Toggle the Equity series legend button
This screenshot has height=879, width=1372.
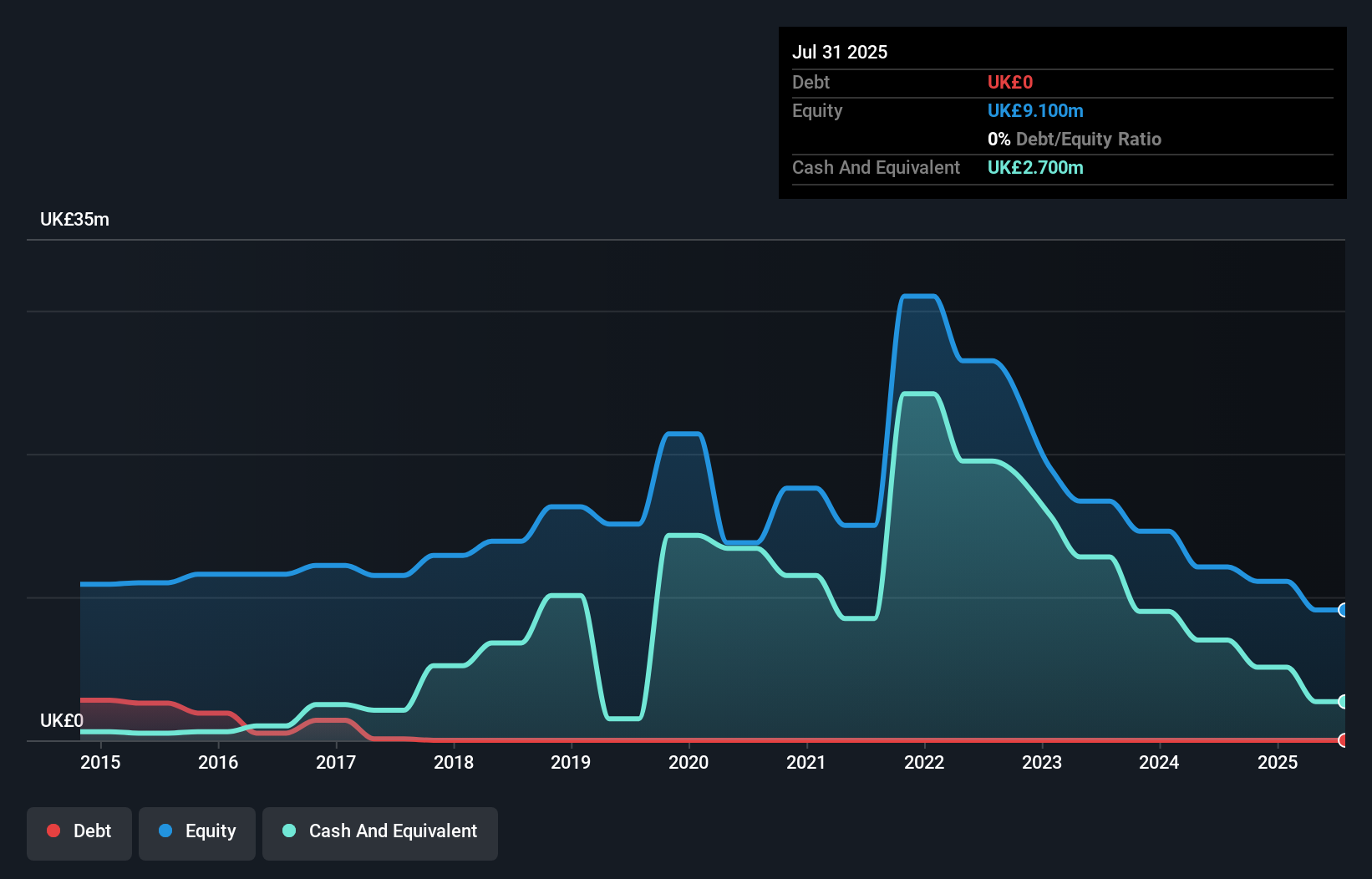click(197, 832)
